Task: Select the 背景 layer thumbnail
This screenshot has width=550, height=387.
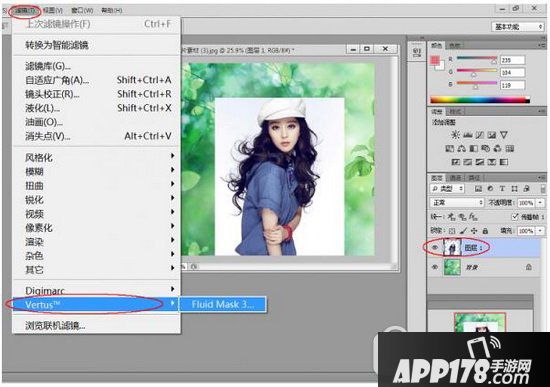Action: [x=452, y=267]
